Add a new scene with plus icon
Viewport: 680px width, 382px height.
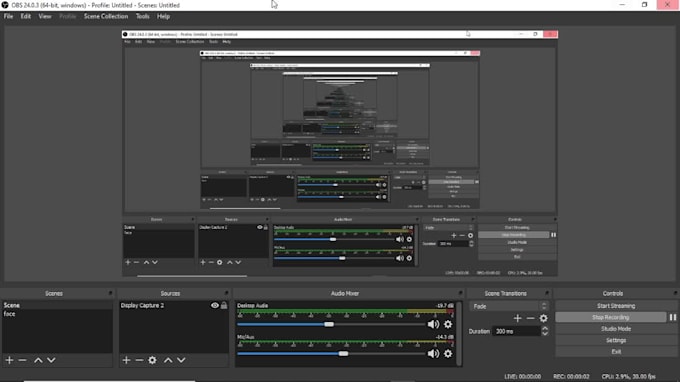(9, 360)
